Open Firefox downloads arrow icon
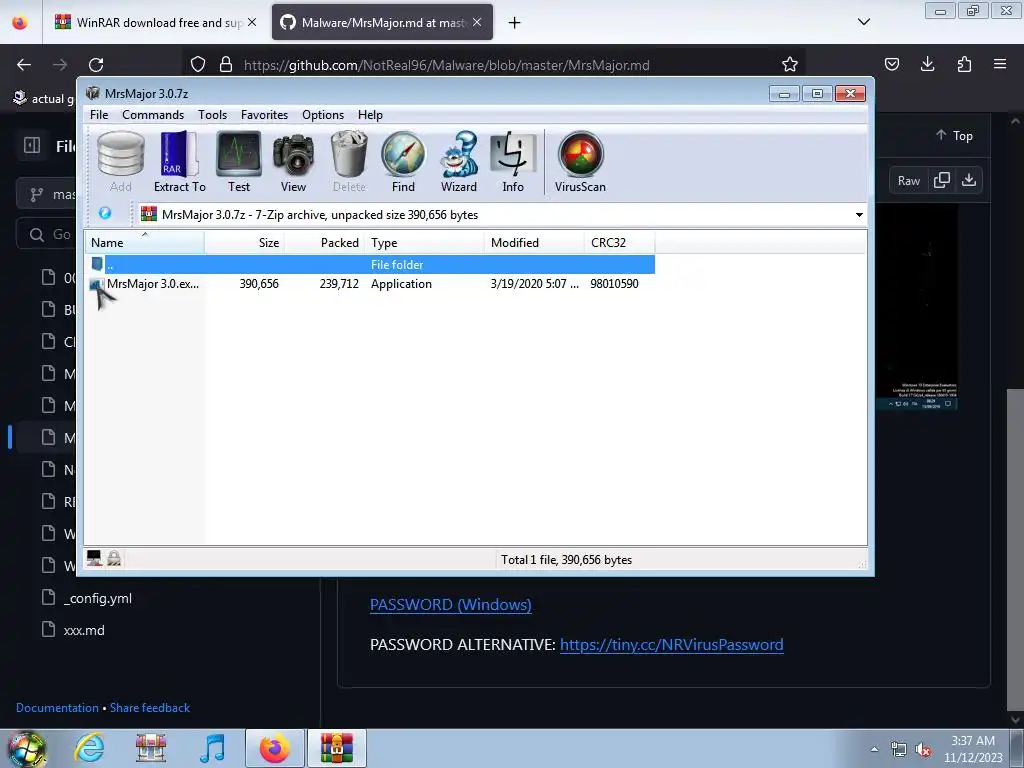1024x768 pixels. tap(927, 64)
